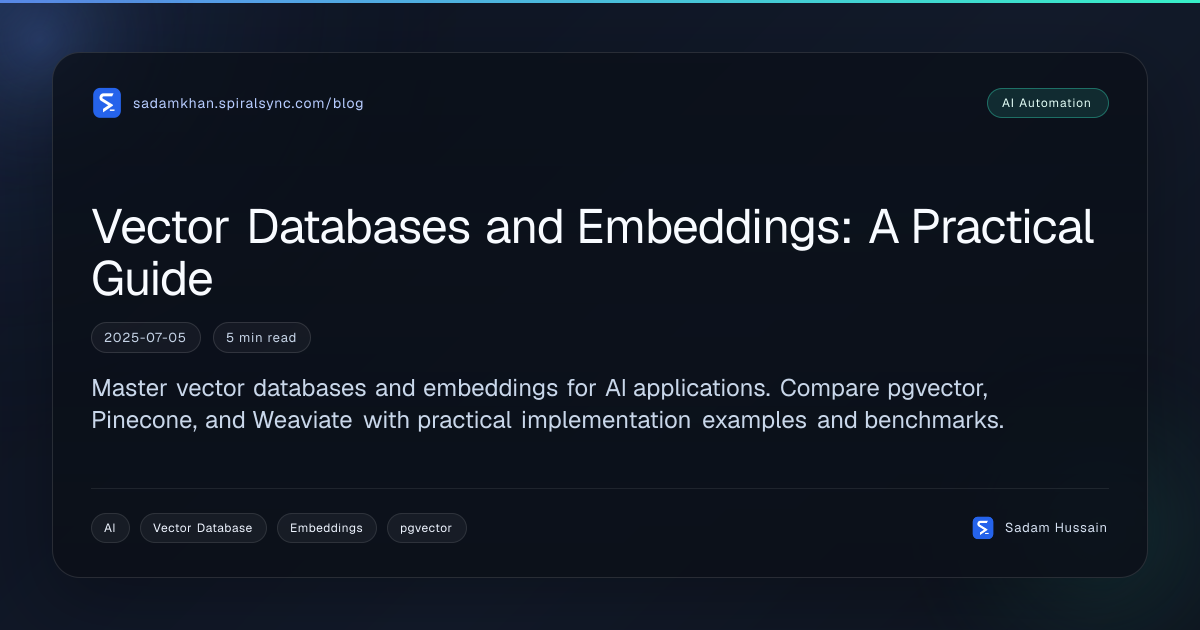Click the 2025-07-05 date pill

point(146,338)
